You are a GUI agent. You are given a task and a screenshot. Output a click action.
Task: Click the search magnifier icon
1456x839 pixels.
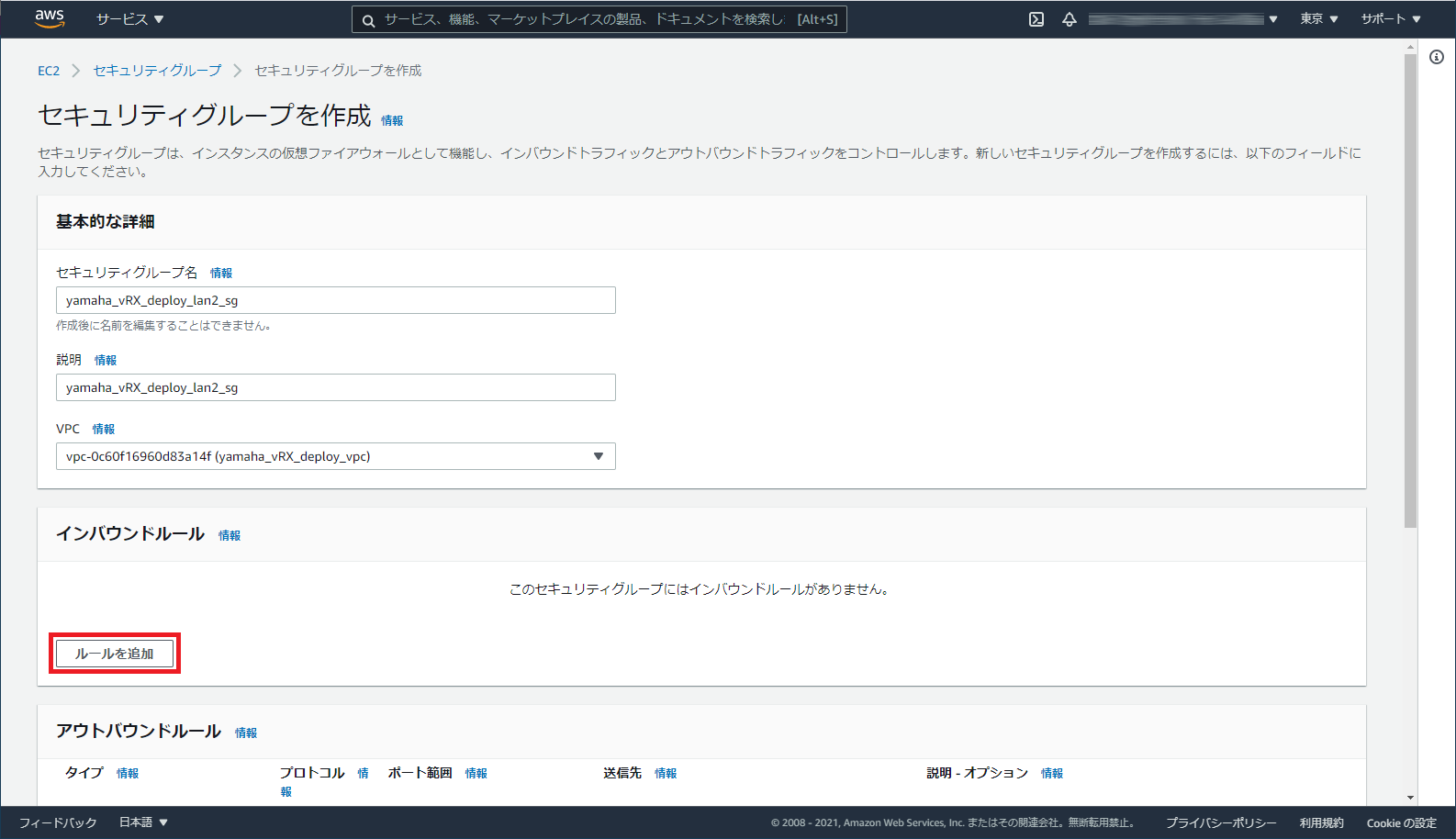(368, 20)
